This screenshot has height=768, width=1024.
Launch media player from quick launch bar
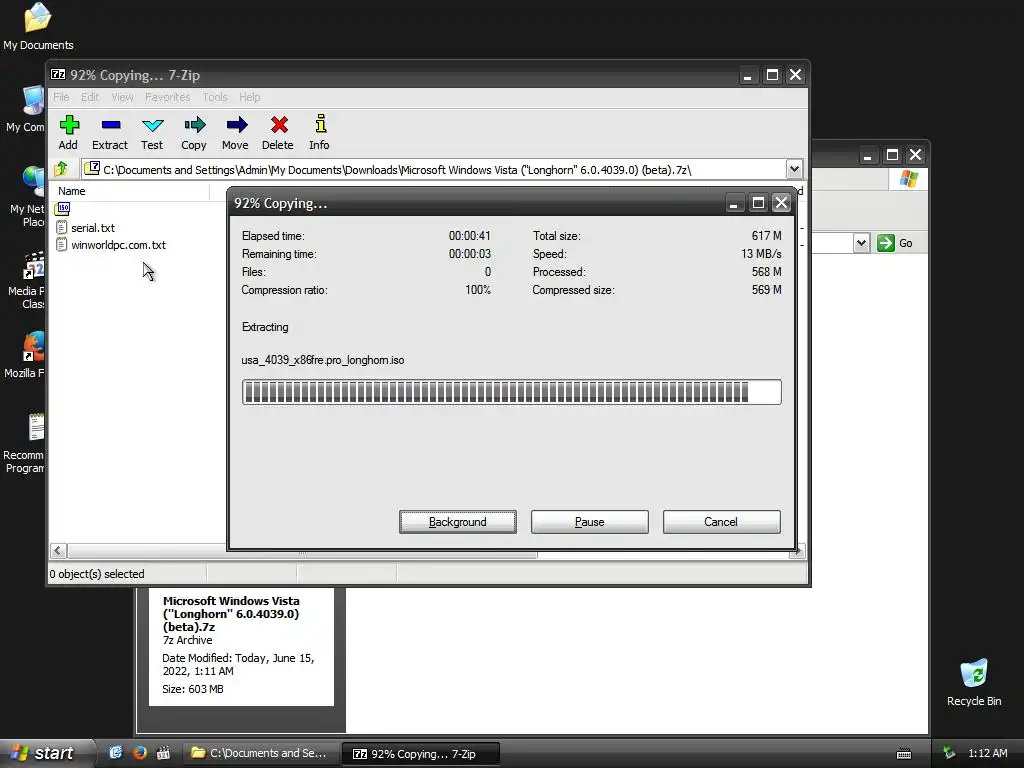pyautogui.click(x=163, y=752)
